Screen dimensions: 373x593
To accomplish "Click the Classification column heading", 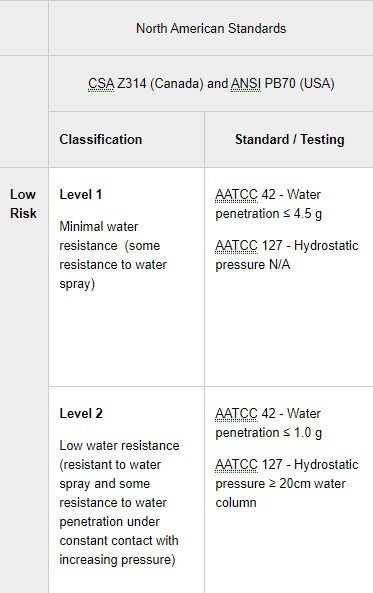I will point(101,140).
